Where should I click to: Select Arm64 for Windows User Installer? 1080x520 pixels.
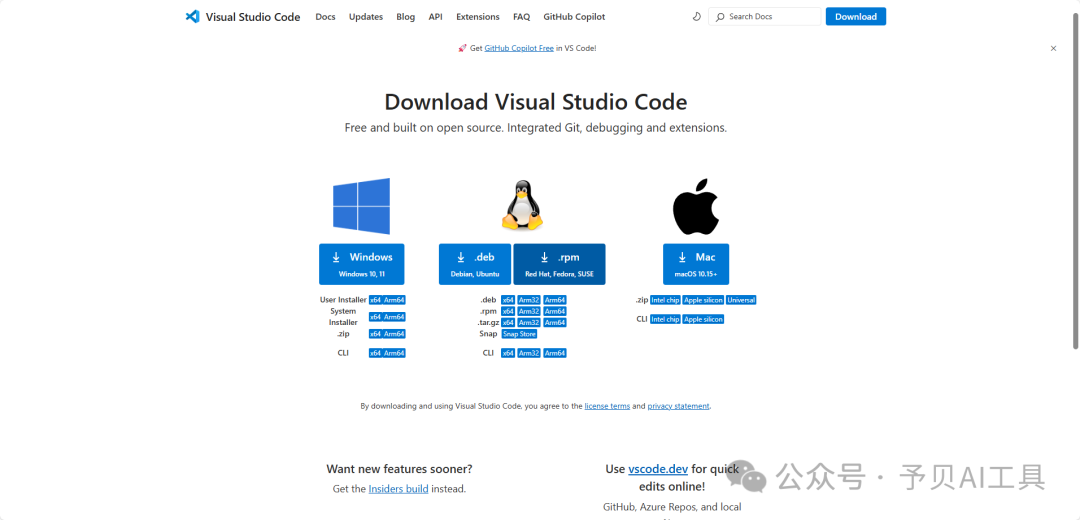tap(394, 300)
